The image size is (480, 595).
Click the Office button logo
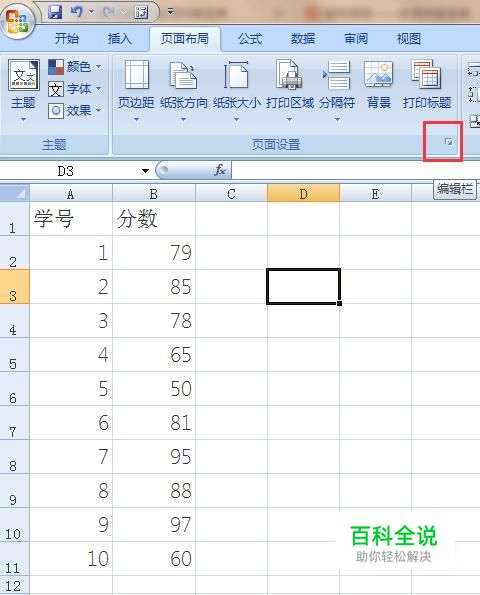[x=17, y=21]
